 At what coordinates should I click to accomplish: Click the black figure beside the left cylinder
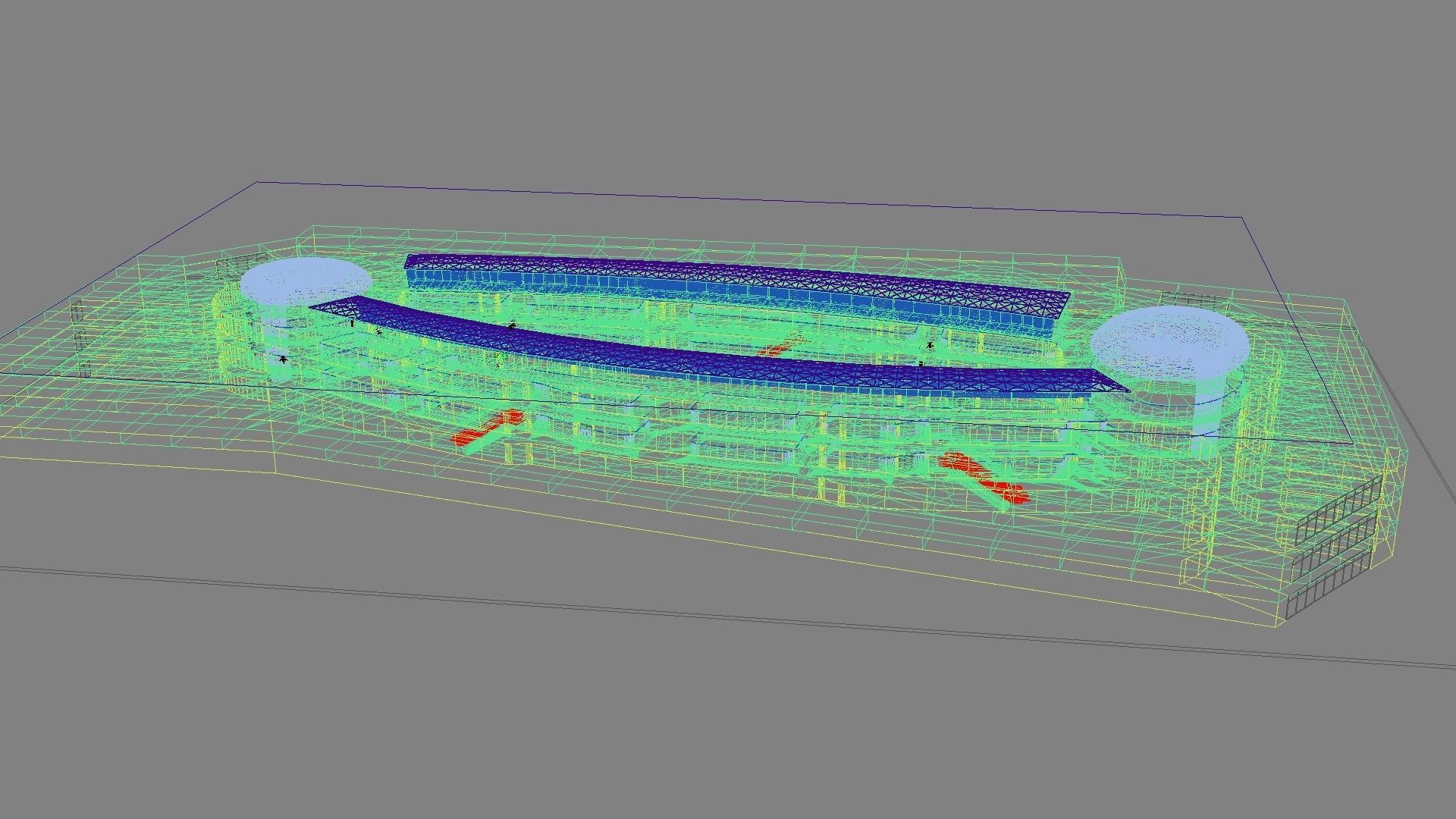[x=284, y=359]
